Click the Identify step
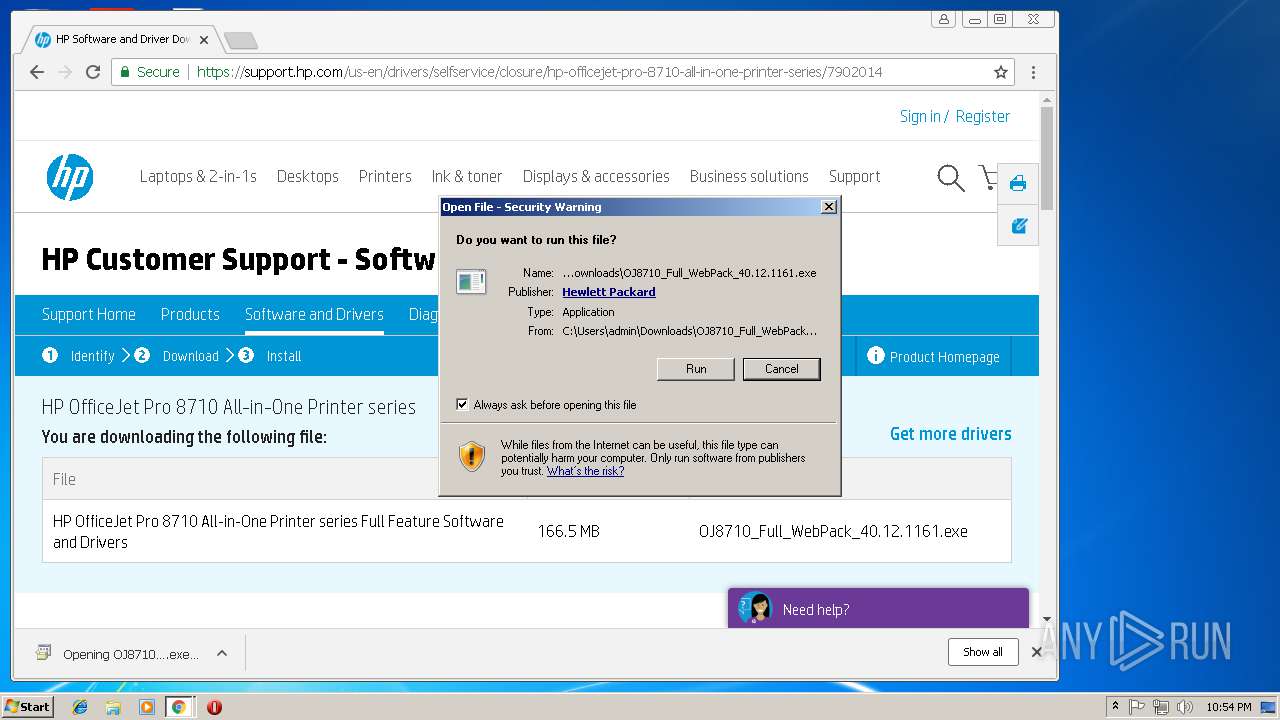The height and width of the screenshot is (720, 1280). (x=92, y=356)
